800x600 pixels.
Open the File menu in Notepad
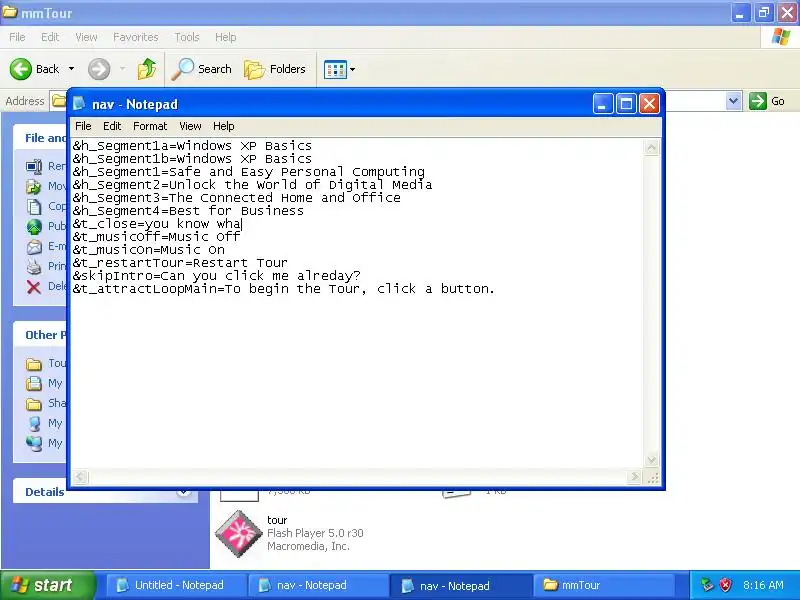click(83, 126)
